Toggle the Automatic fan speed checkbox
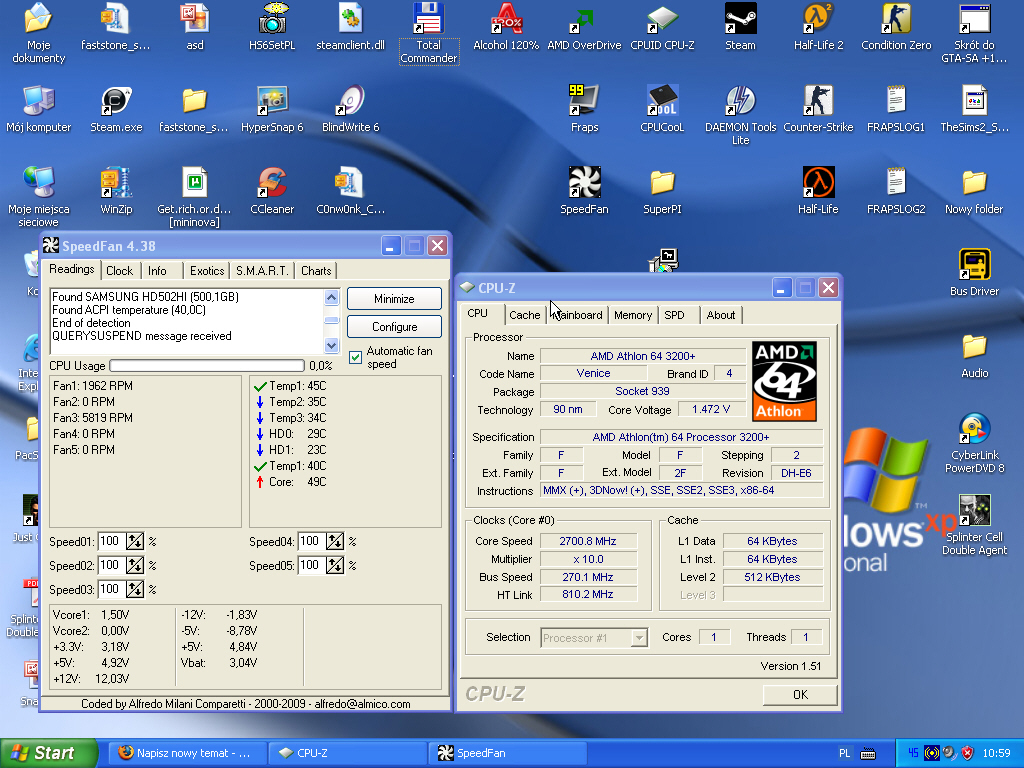 tap(355, 357)
